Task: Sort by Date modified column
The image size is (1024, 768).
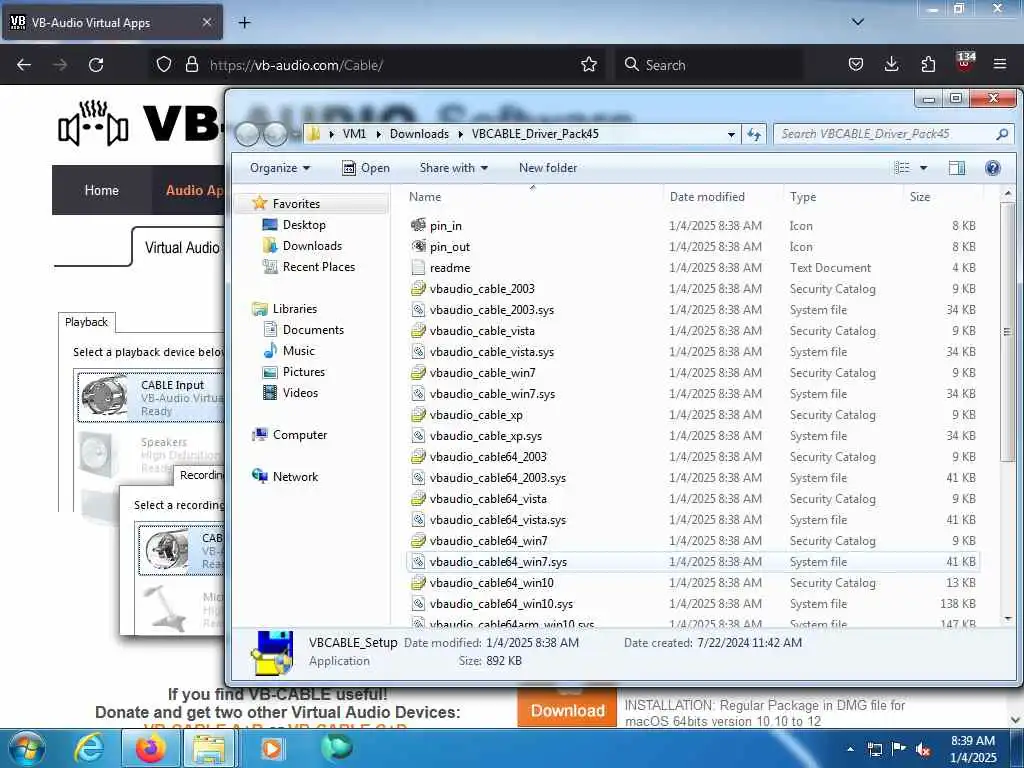Action: 707,197
